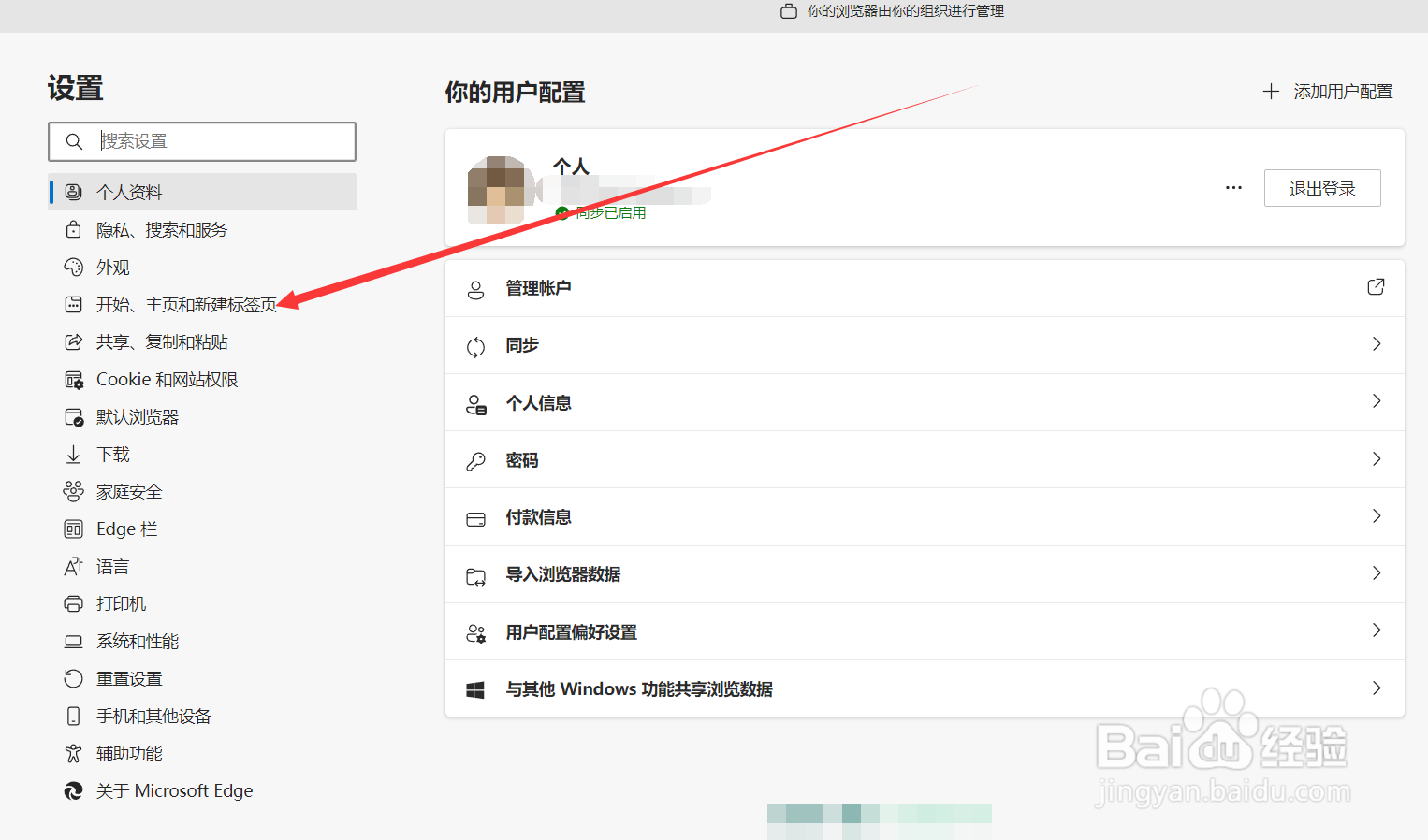This screenshot has width=1428, height=840.
Task: Click the accessibility icon beside 辅助功能
Action: coord(73,753)
